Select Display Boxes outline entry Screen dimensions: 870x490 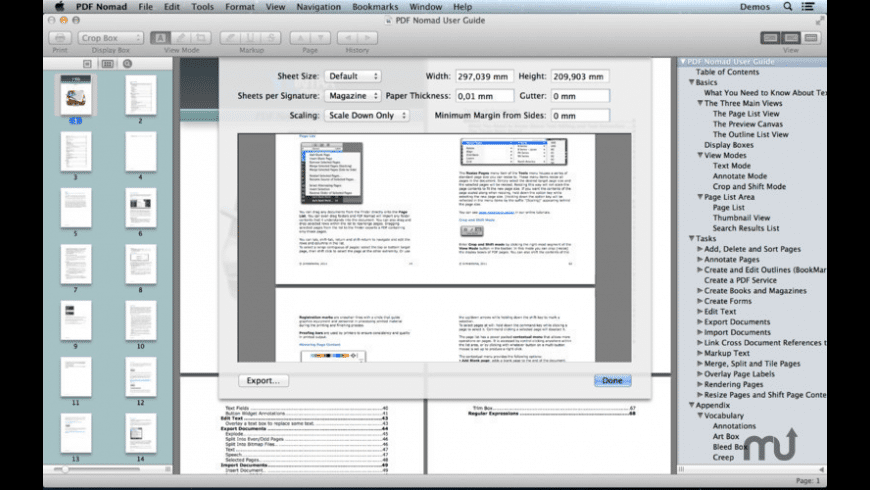click(x=729, y=145)
